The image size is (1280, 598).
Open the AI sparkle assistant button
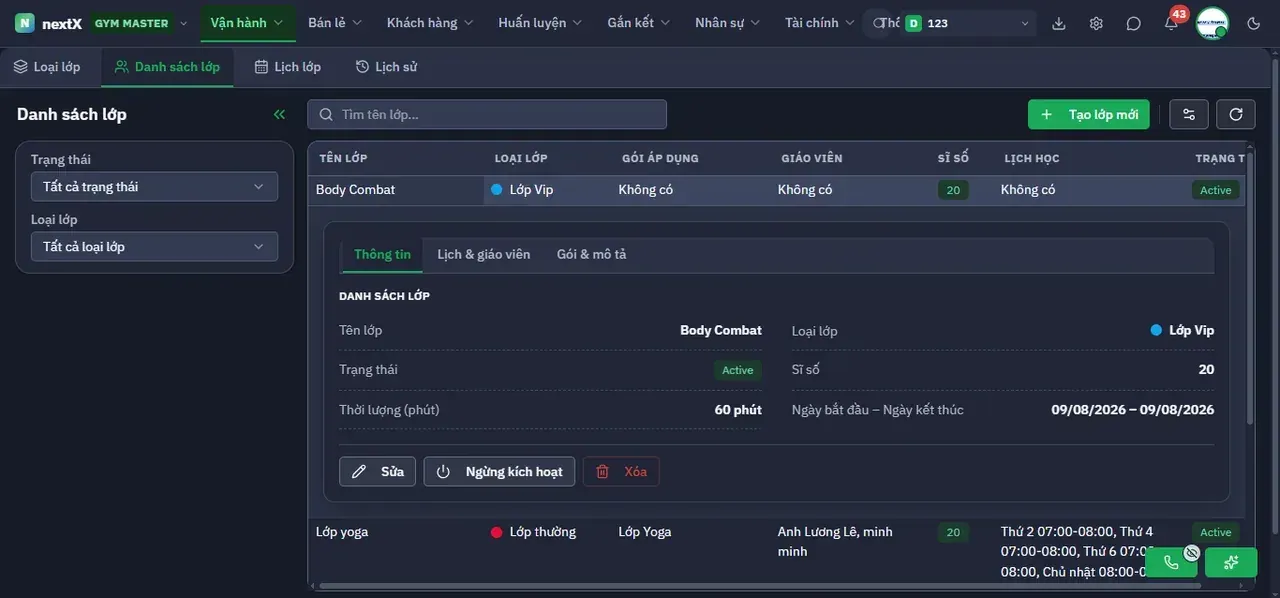1231,562
